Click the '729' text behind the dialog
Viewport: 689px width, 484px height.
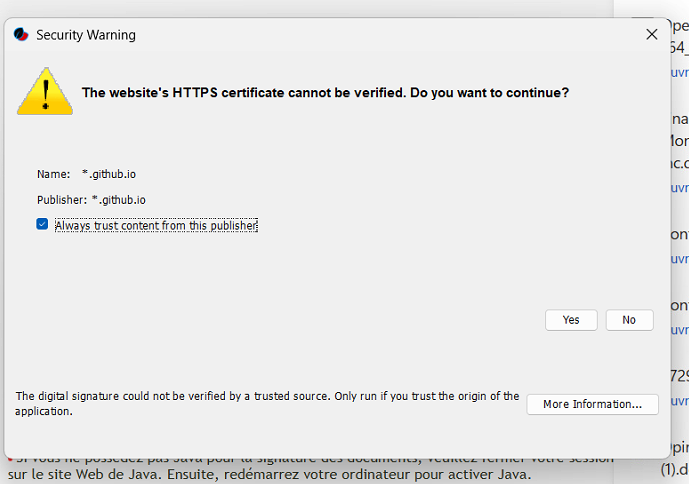[x=679, y=376]
